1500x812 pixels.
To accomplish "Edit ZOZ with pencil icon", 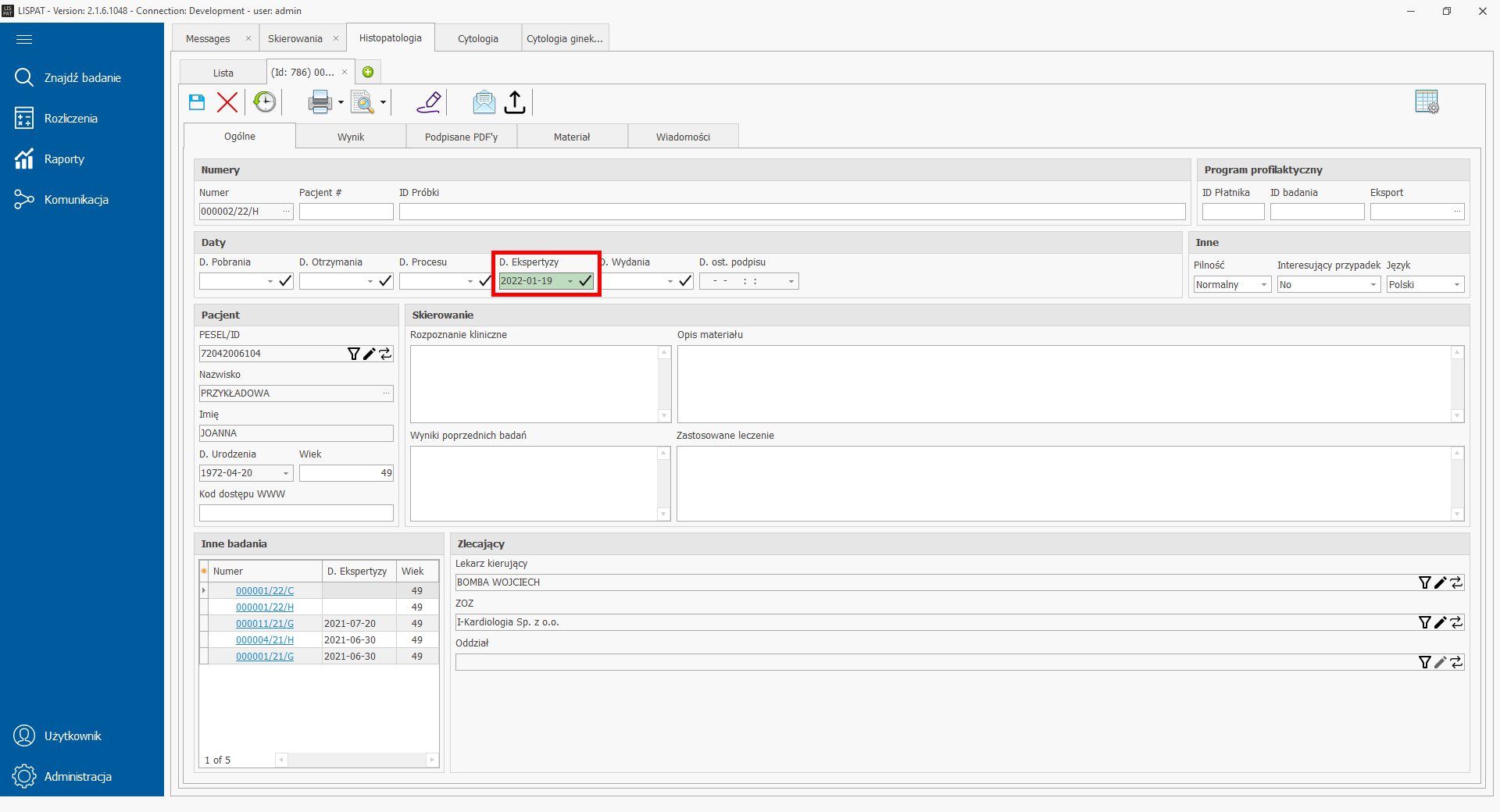I will [x=1440, y=622].
